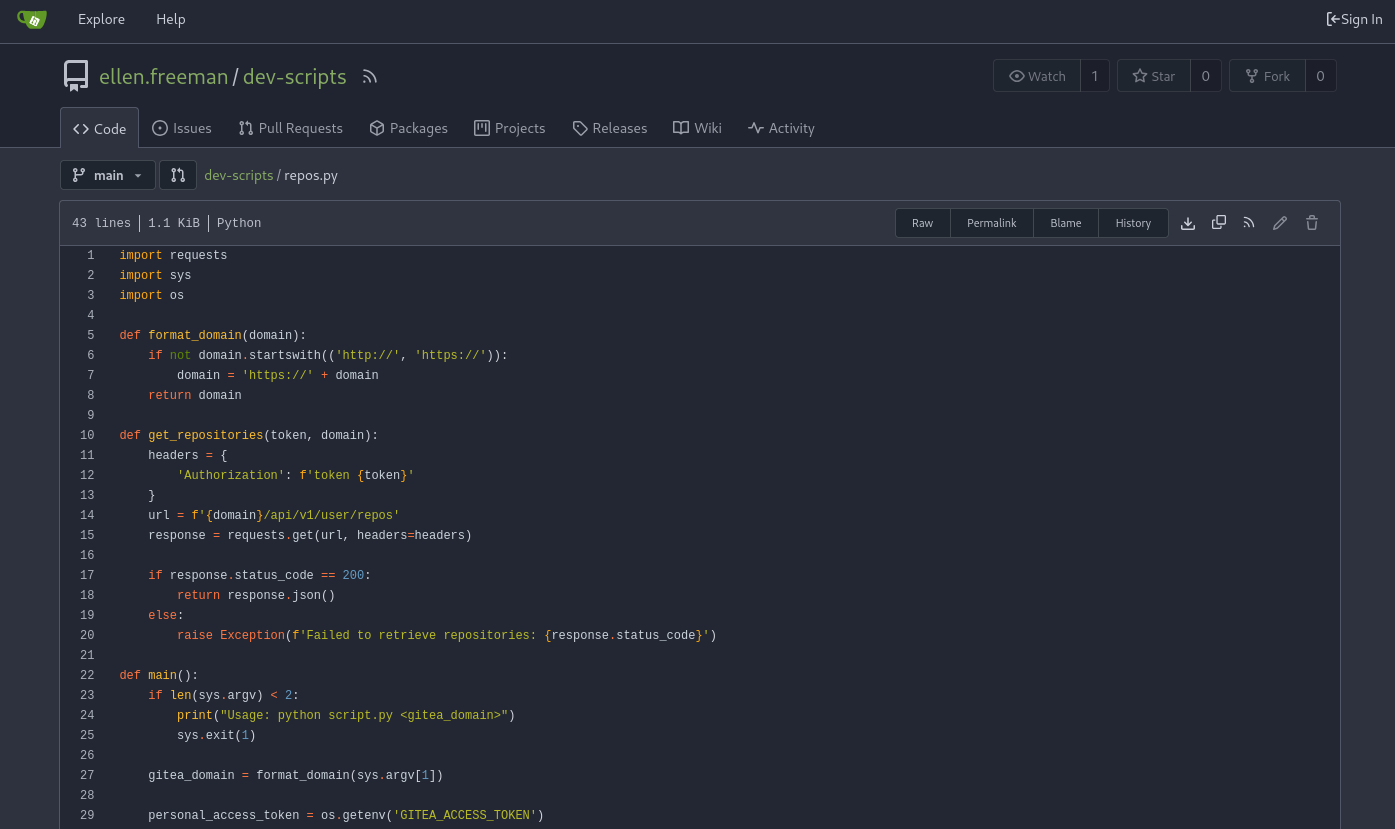Delete repos.py with the trash icon
This screenshot has width=1395, height=829.
click(1312, 223)
